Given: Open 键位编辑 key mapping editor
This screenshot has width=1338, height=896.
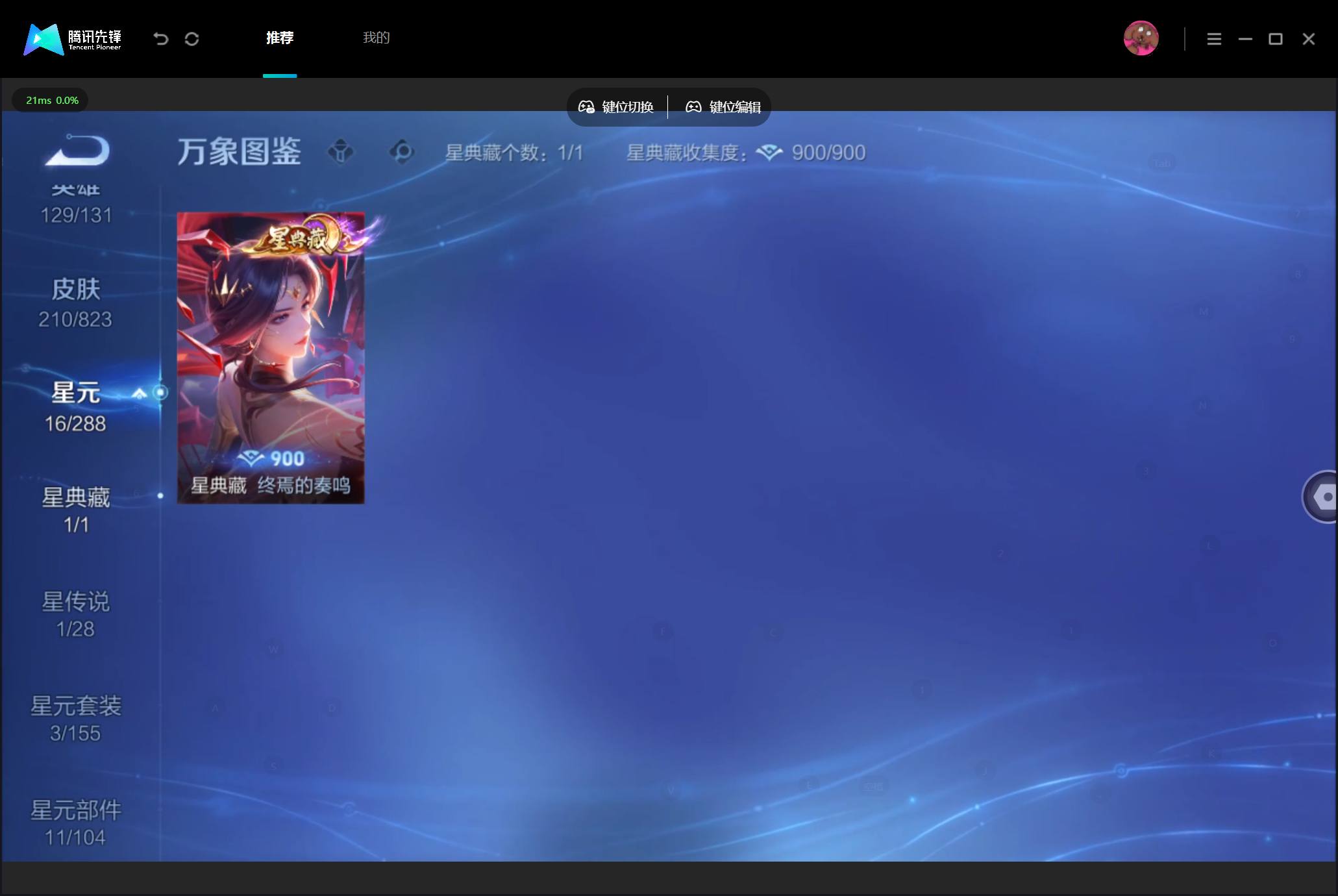Looking at the screenshot, I should (723, 107).
